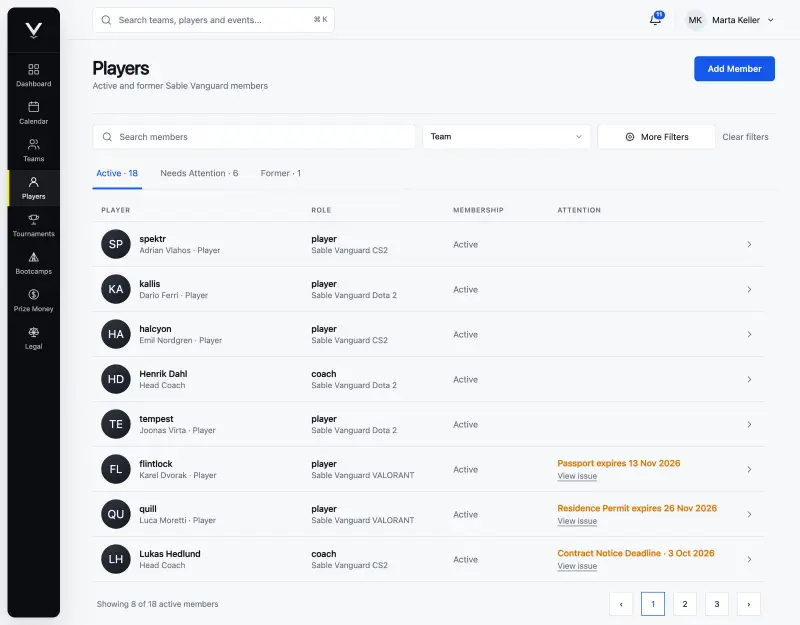Viewport: 800px width, 625px height.
Task: Go to Teams in the sidebar
Action: click(x=34, y=150)
